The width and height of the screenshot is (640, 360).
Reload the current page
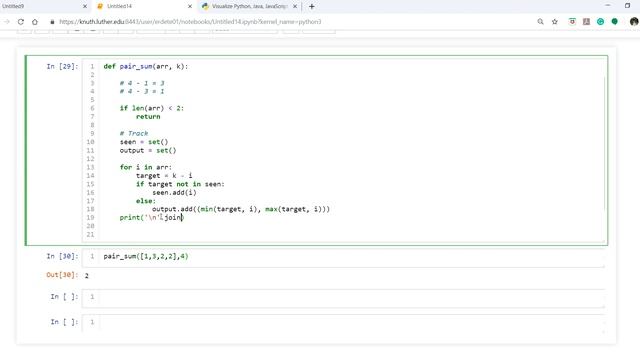point(20,22)
